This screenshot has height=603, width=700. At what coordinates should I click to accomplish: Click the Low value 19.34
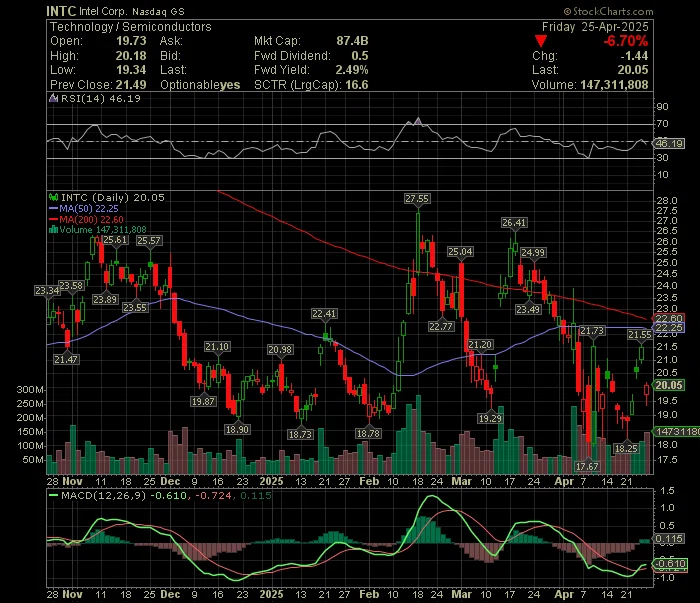(131, 70)
